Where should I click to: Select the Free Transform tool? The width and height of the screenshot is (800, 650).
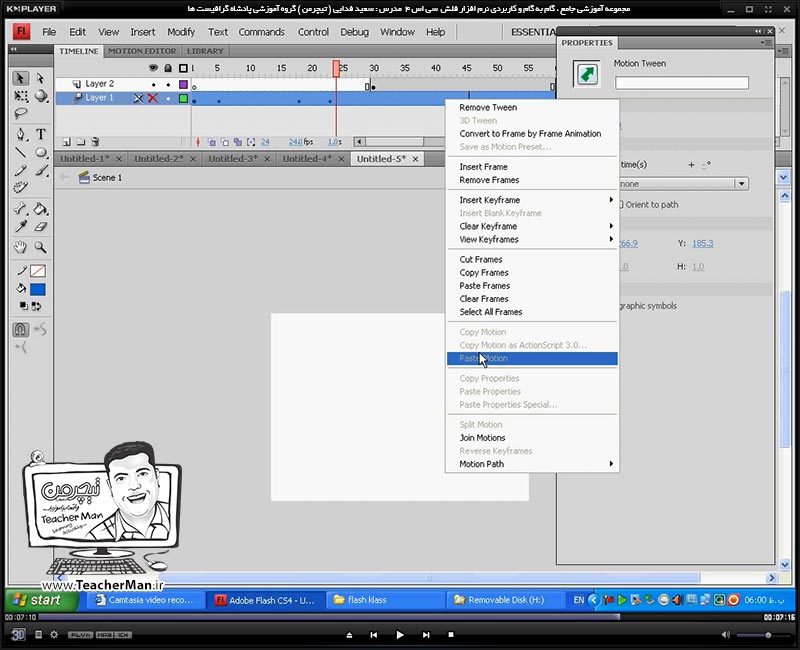(20, 96)
